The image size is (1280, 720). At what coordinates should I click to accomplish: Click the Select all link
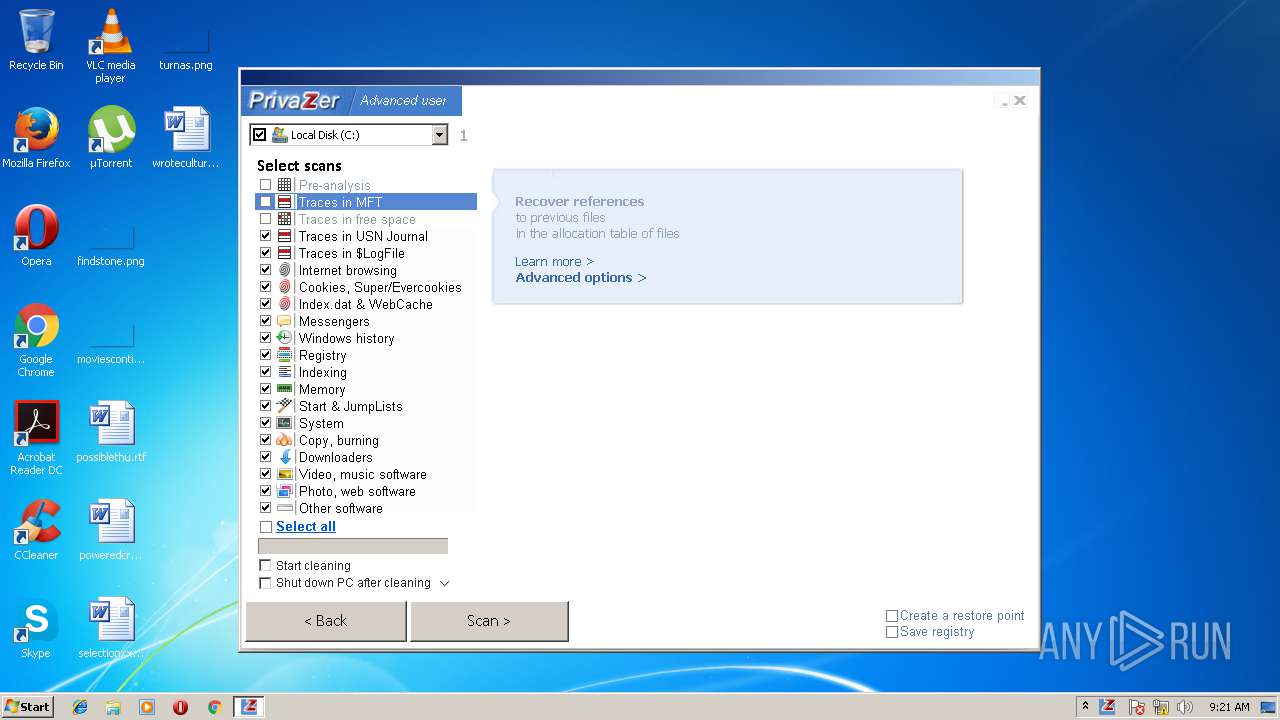306,527
